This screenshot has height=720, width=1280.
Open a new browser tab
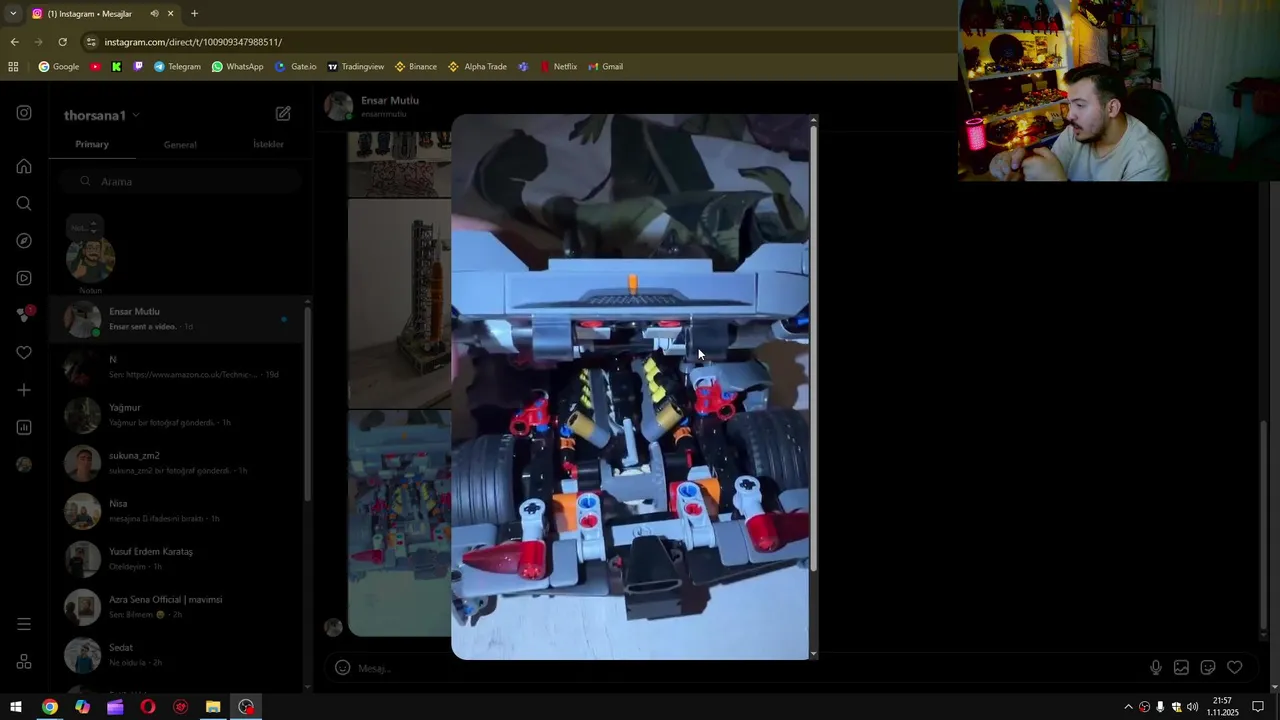[194, 14]
